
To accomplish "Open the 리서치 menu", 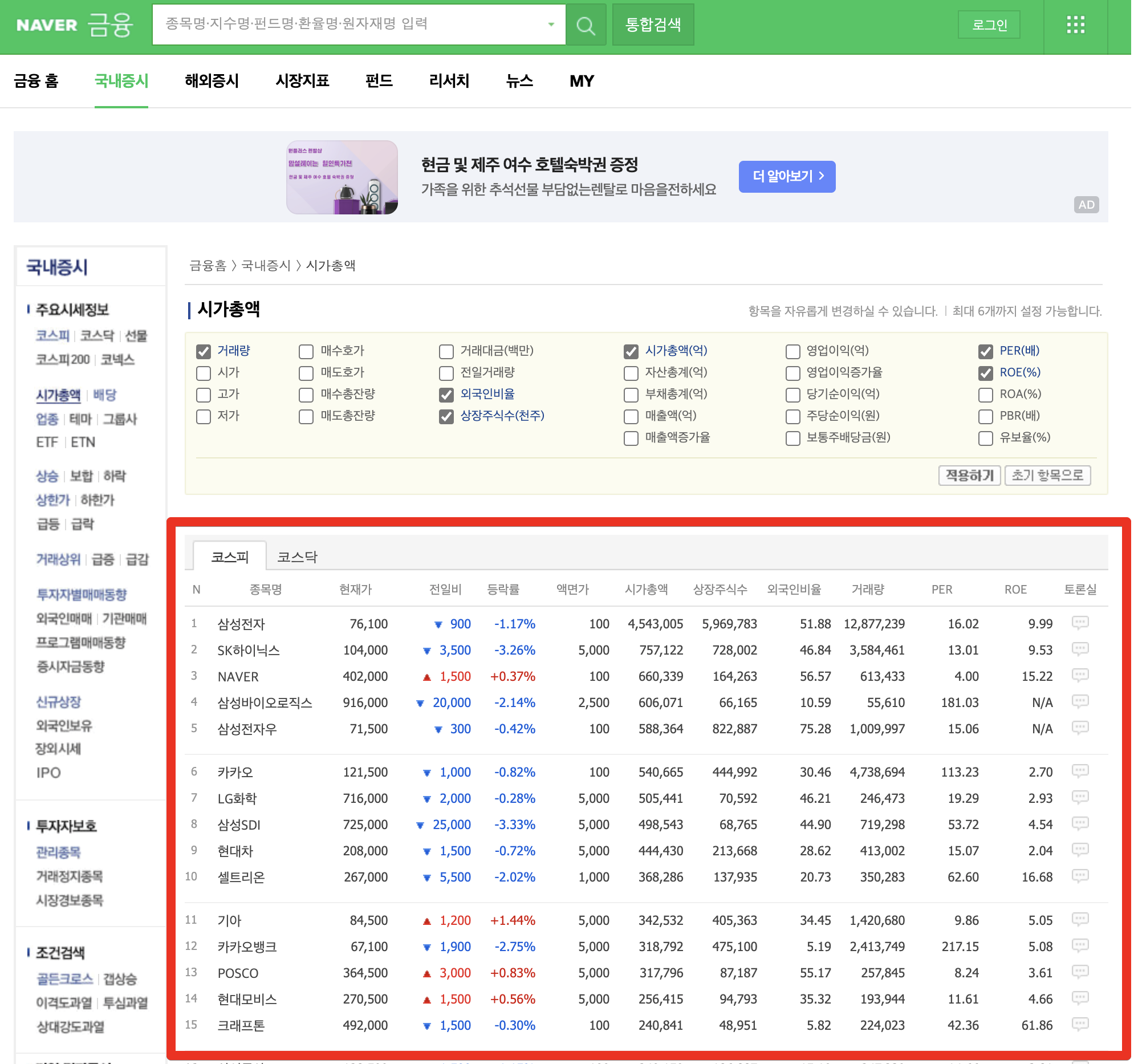I will click(449, 81).
